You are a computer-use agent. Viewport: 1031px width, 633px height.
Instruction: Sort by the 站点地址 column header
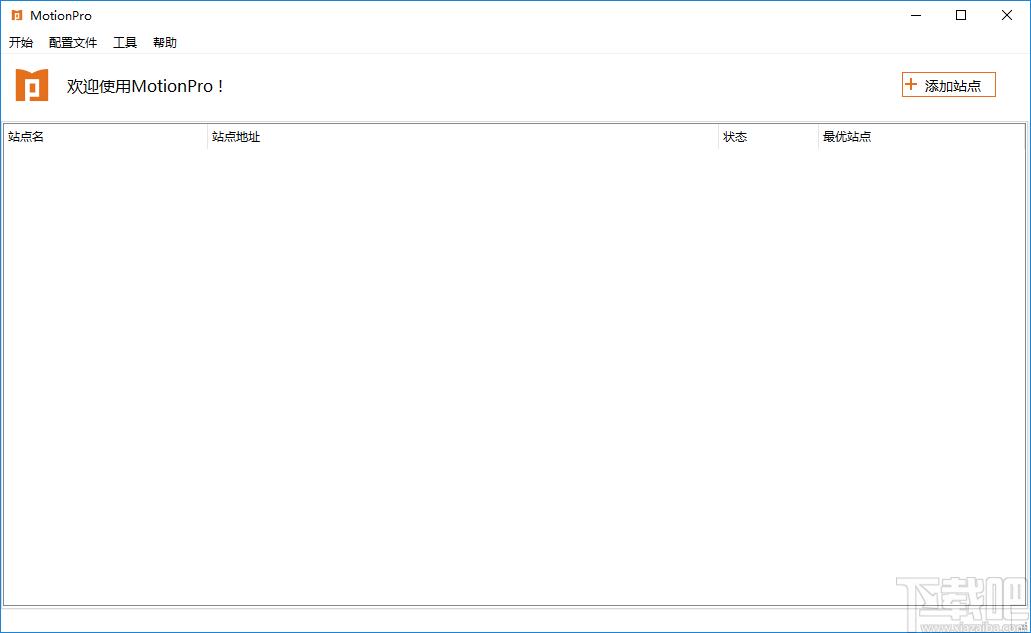tap(462, 137)
